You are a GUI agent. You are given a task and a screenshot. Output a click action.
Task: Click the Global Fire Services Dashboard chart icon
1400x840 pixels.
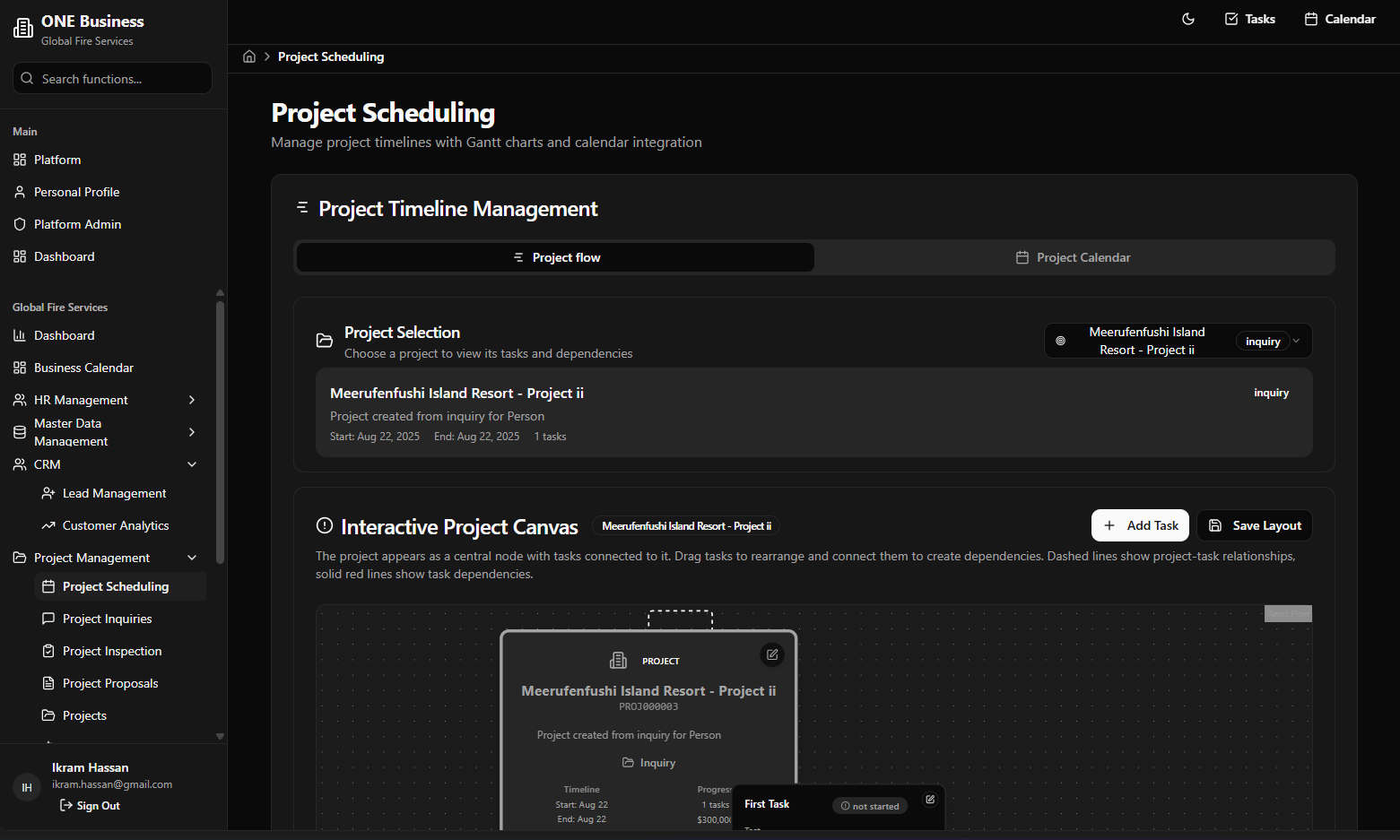pyautogui.click(x=20, y=335)
